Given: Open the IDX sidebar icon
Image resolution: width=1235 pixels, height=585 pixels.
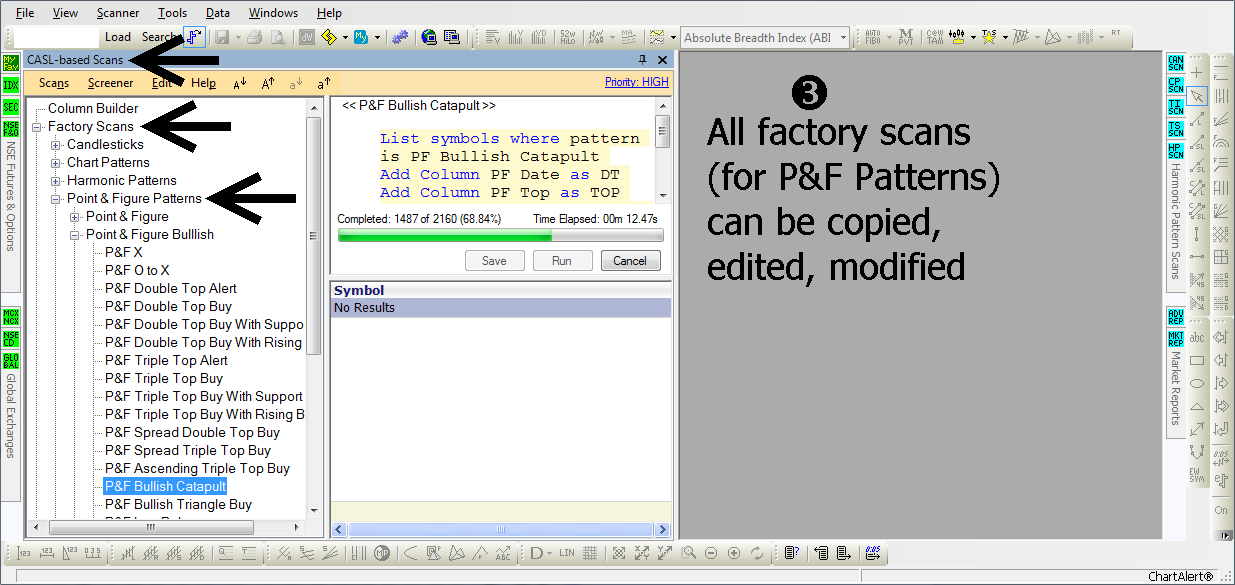Looking at the screenshot, I should pos(11,85).
